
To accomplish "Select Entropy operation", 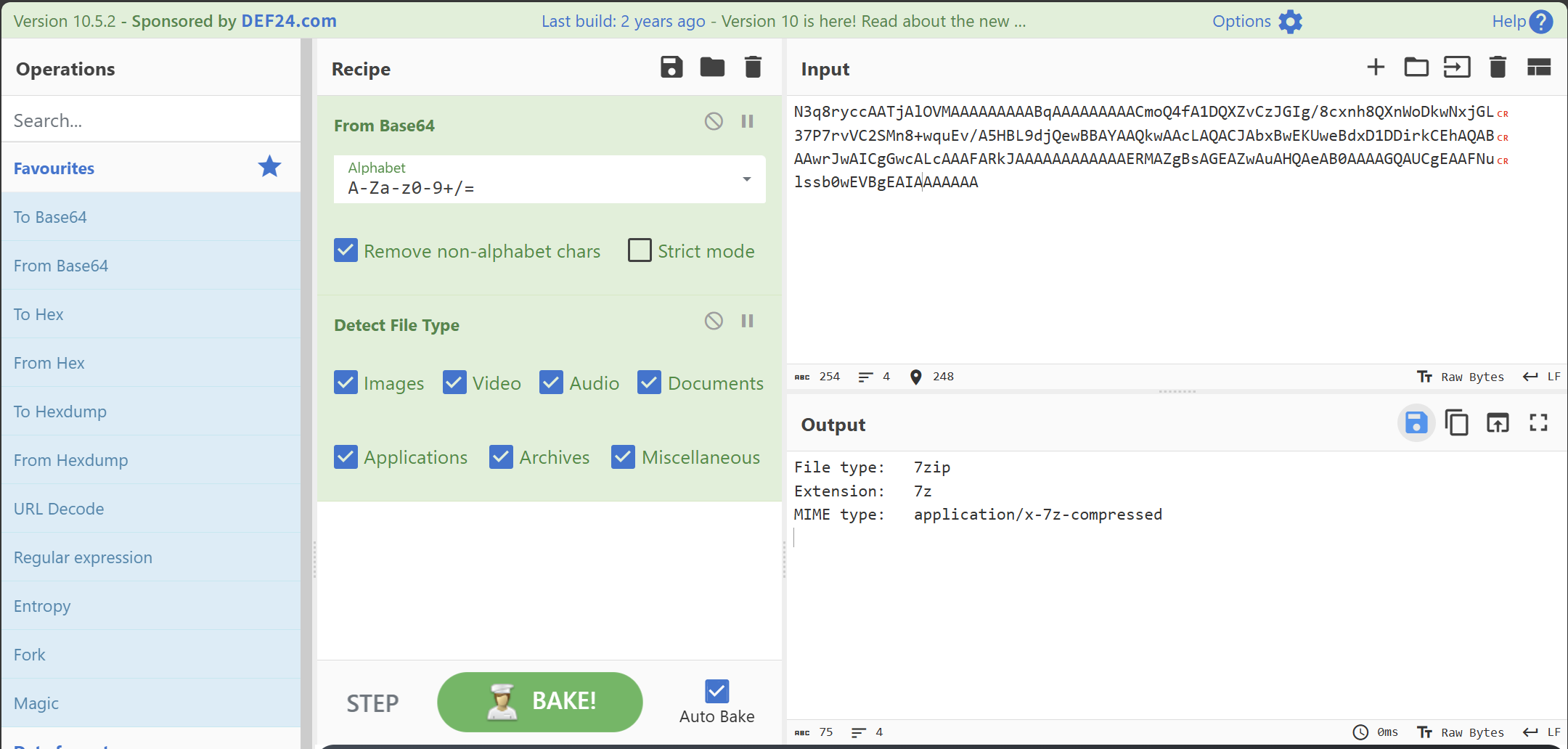I will pos(150,606).
